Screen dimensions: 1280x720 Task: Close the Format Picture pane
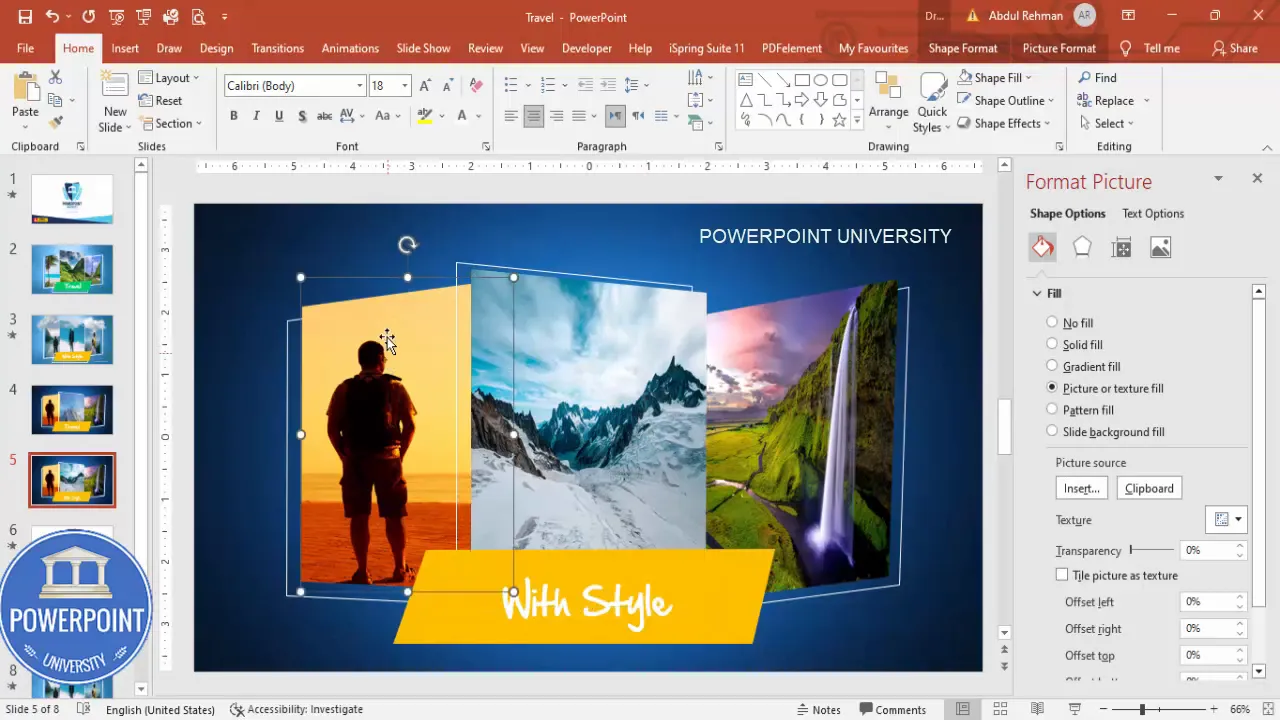pyautogui.click(x=1257, y=178)
